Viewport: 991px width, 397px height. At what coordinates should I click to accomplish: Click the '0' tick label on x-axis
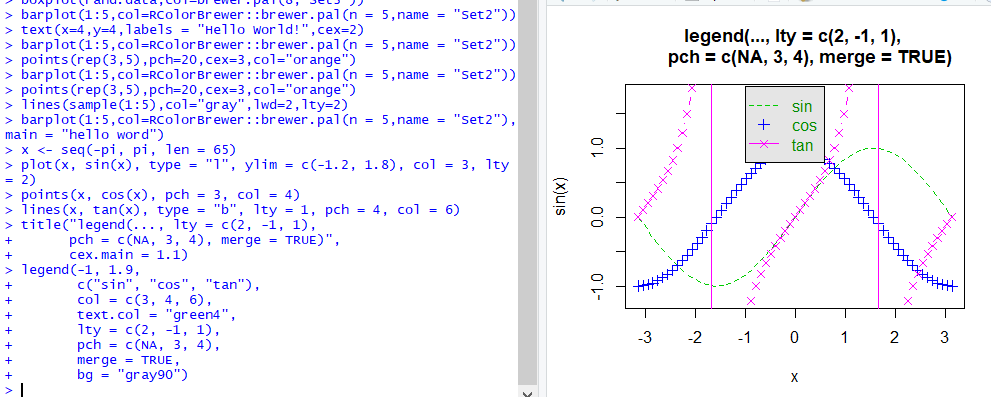pos(794,337)
